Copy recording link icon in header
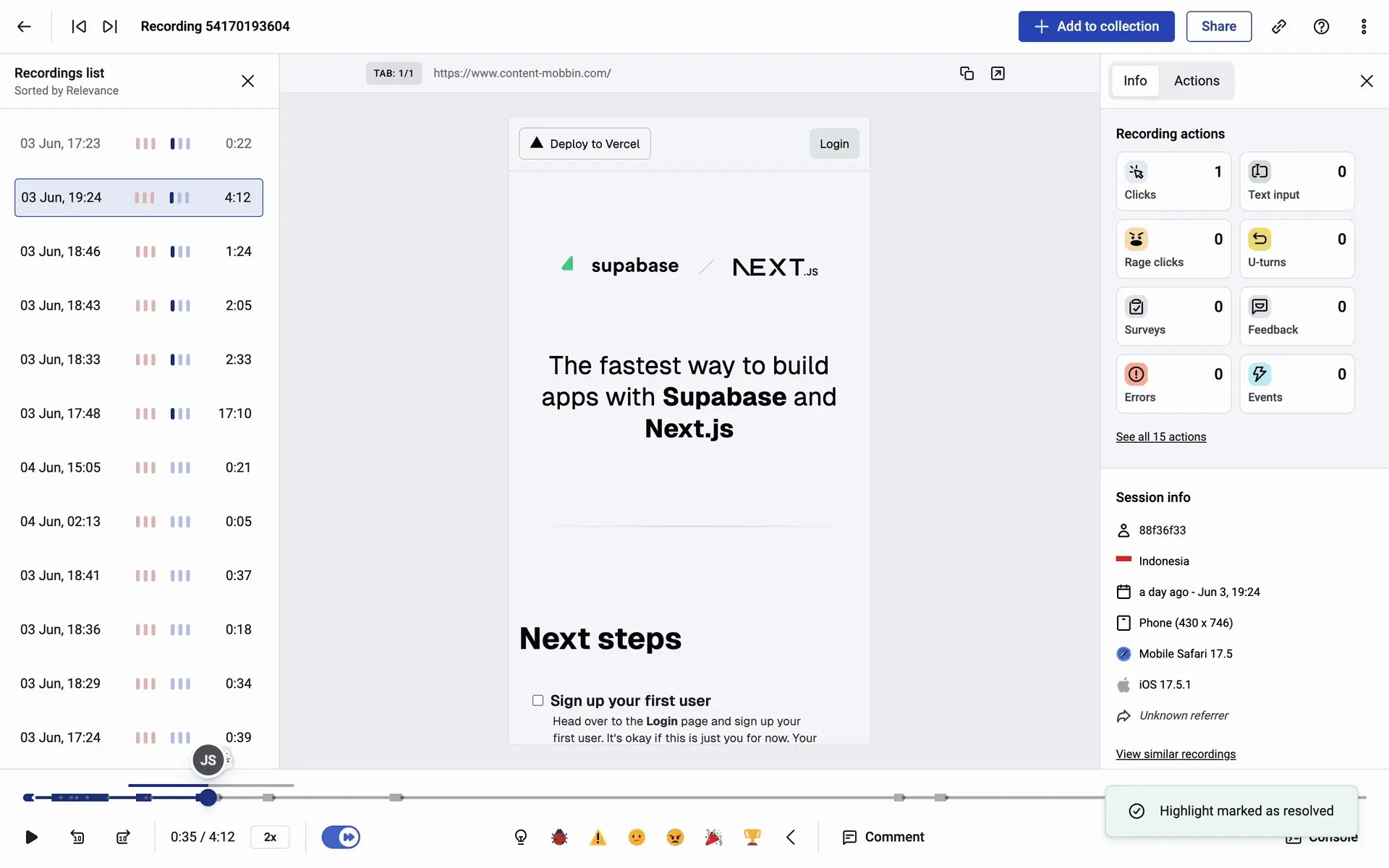Image resolution: width=1389 pixels, height=868 pixels. coord(1278,27)
